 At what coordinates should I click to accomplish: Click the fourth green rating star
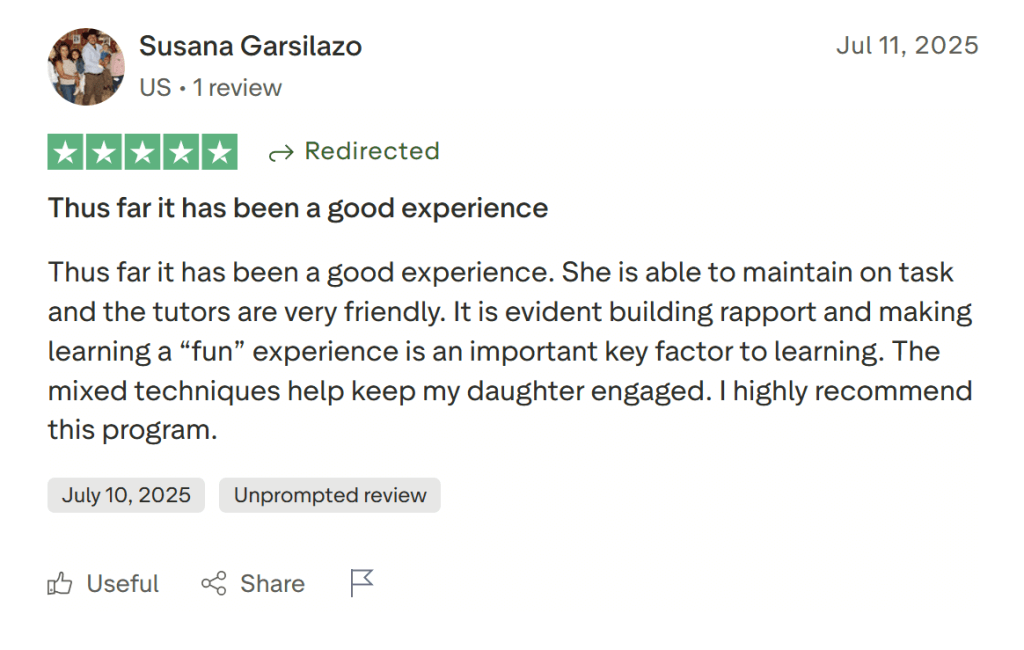[x=181, y=152]
